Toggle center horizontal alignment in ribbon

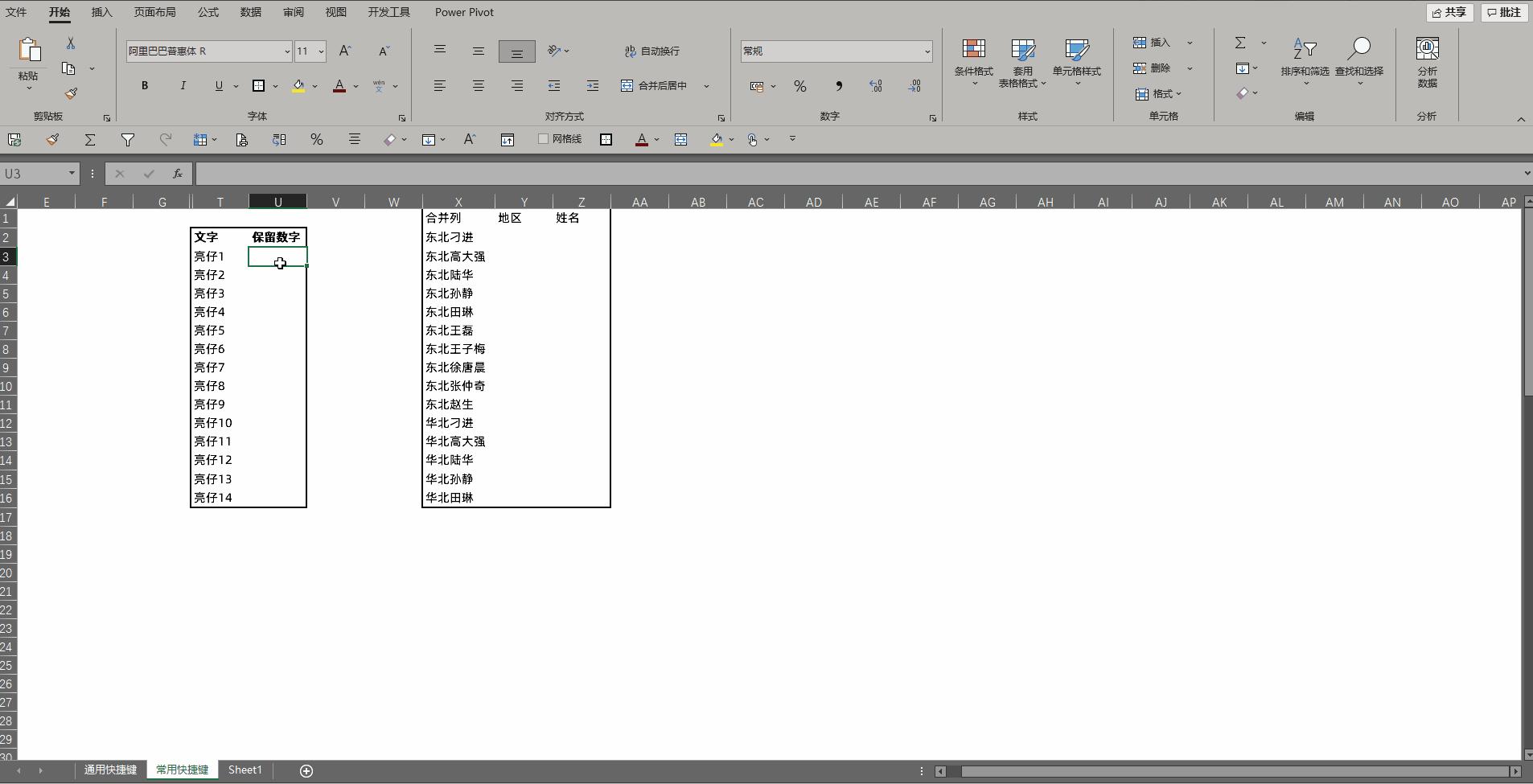point(479,85)
